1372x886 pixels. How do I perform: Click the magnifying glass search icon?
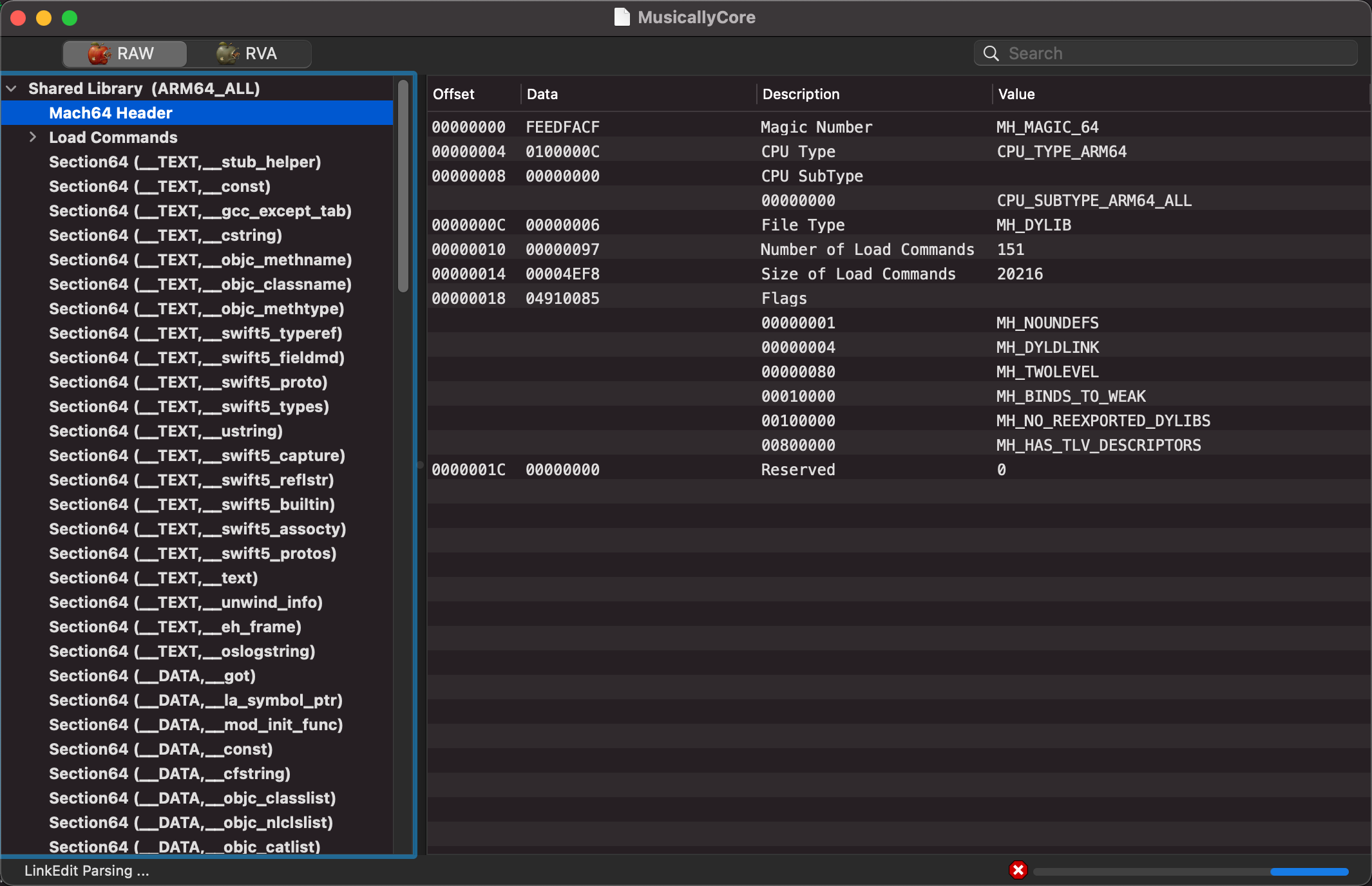point(991,53)
